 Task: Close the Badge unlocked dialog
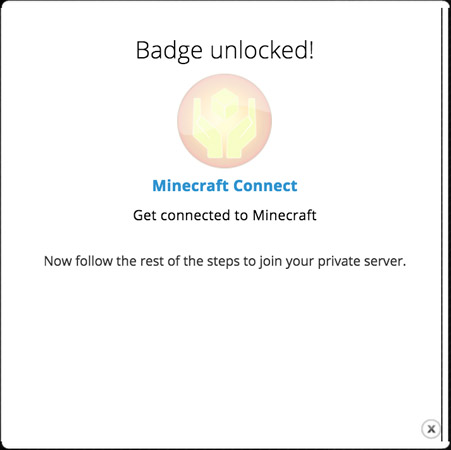click(431, 429)
